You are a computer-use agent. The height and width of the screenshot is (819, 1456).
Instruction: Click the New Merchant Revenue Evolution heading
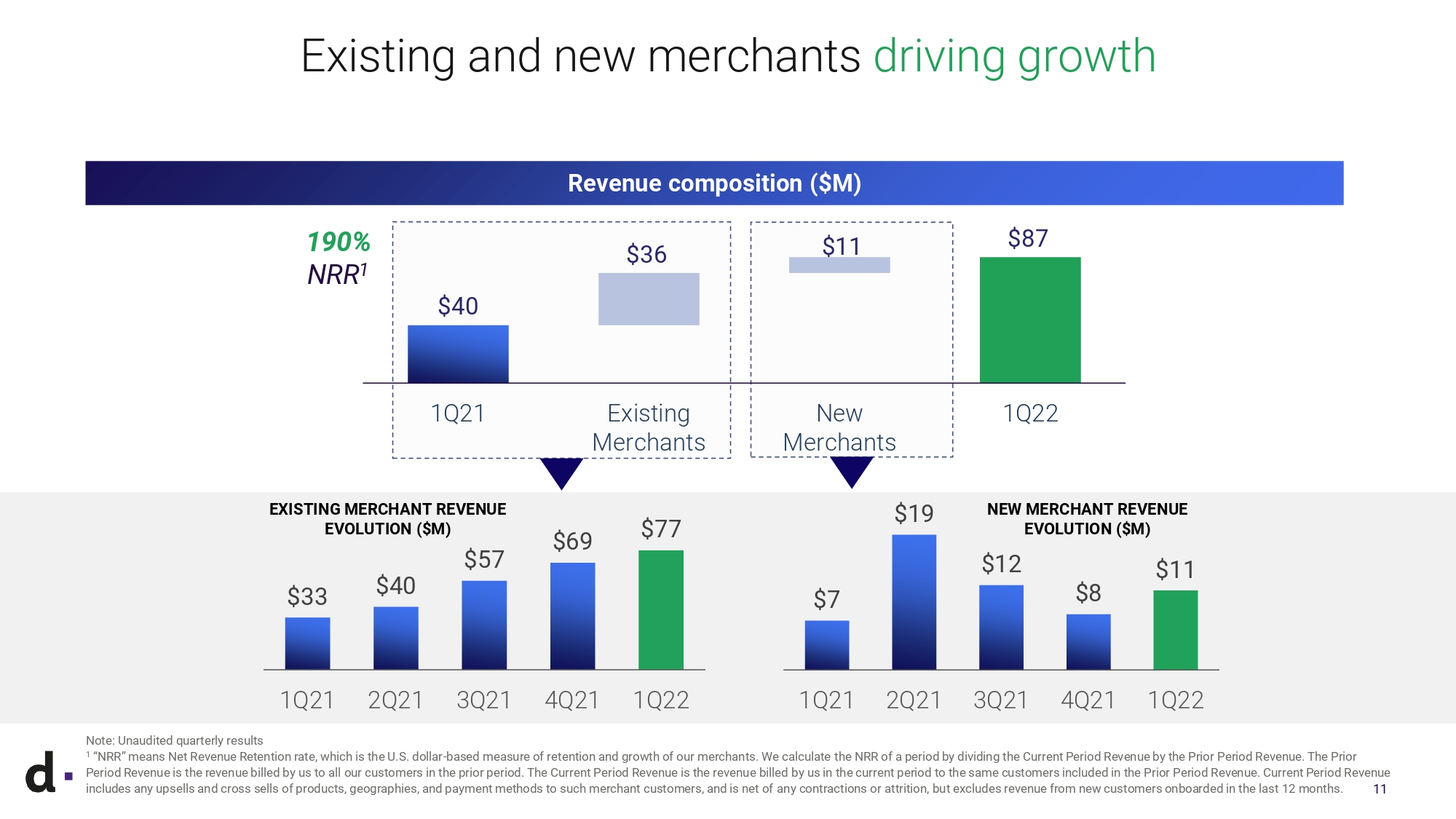tap(1087, 519)
